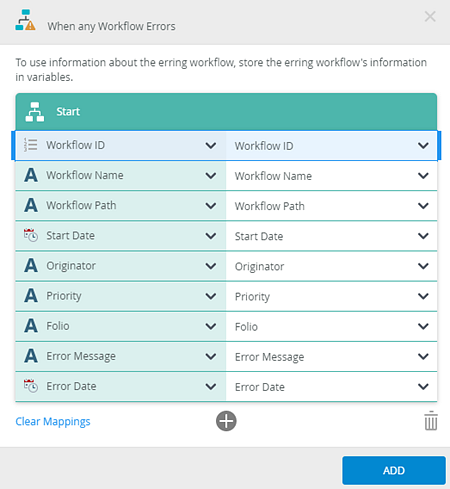This screenshot has width=450, height=489.
Task: Expand left Originator field dropdown
Action: 211,266
